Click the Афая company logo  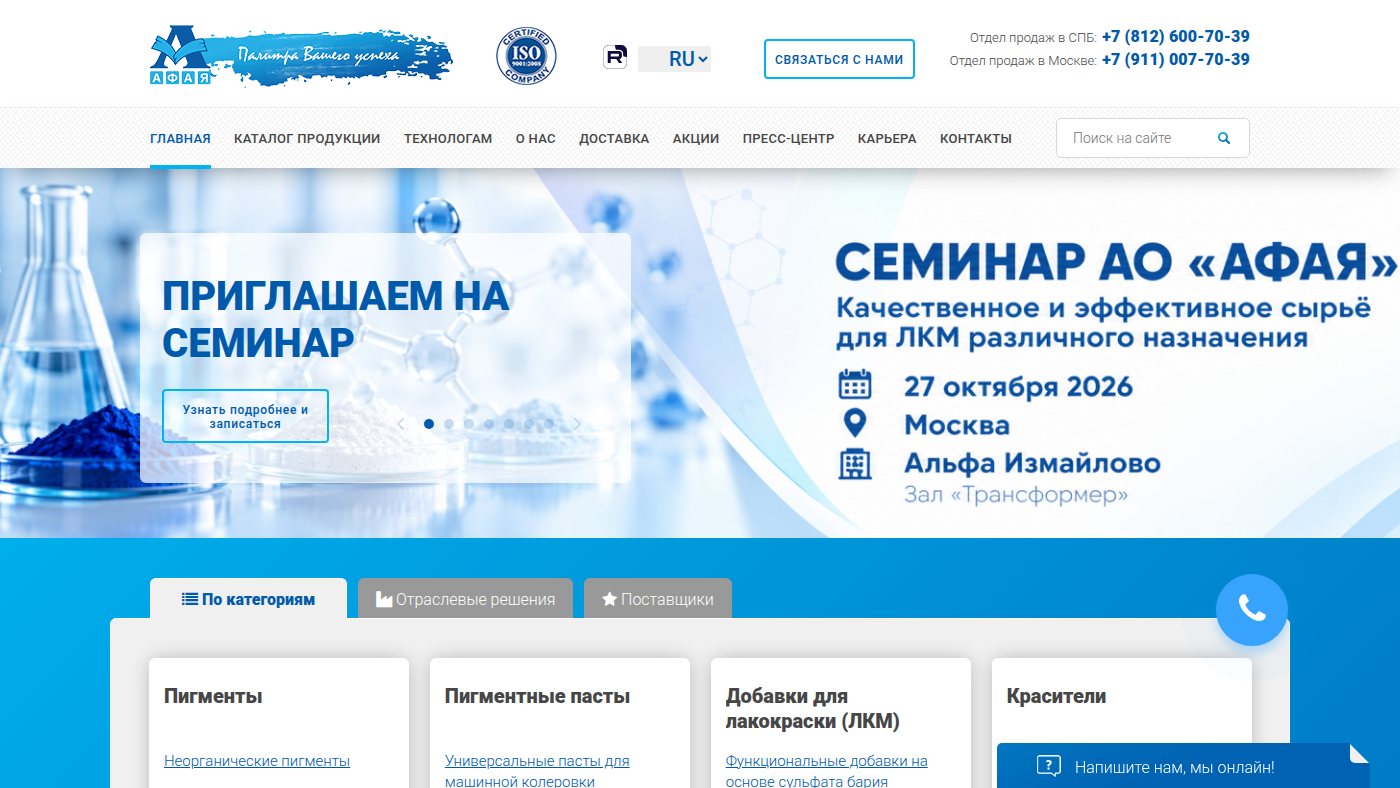click(300, 55)
